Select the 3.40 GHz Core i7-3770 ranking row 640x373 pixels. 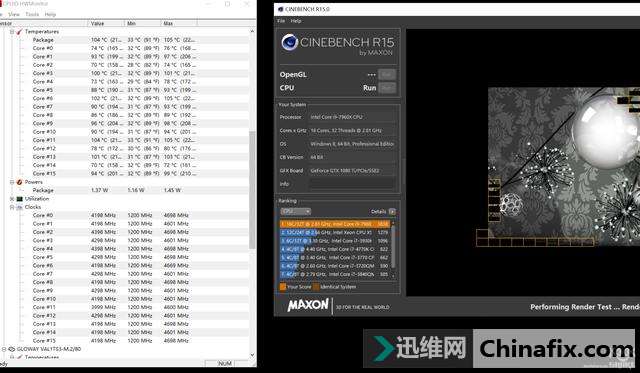335,258
